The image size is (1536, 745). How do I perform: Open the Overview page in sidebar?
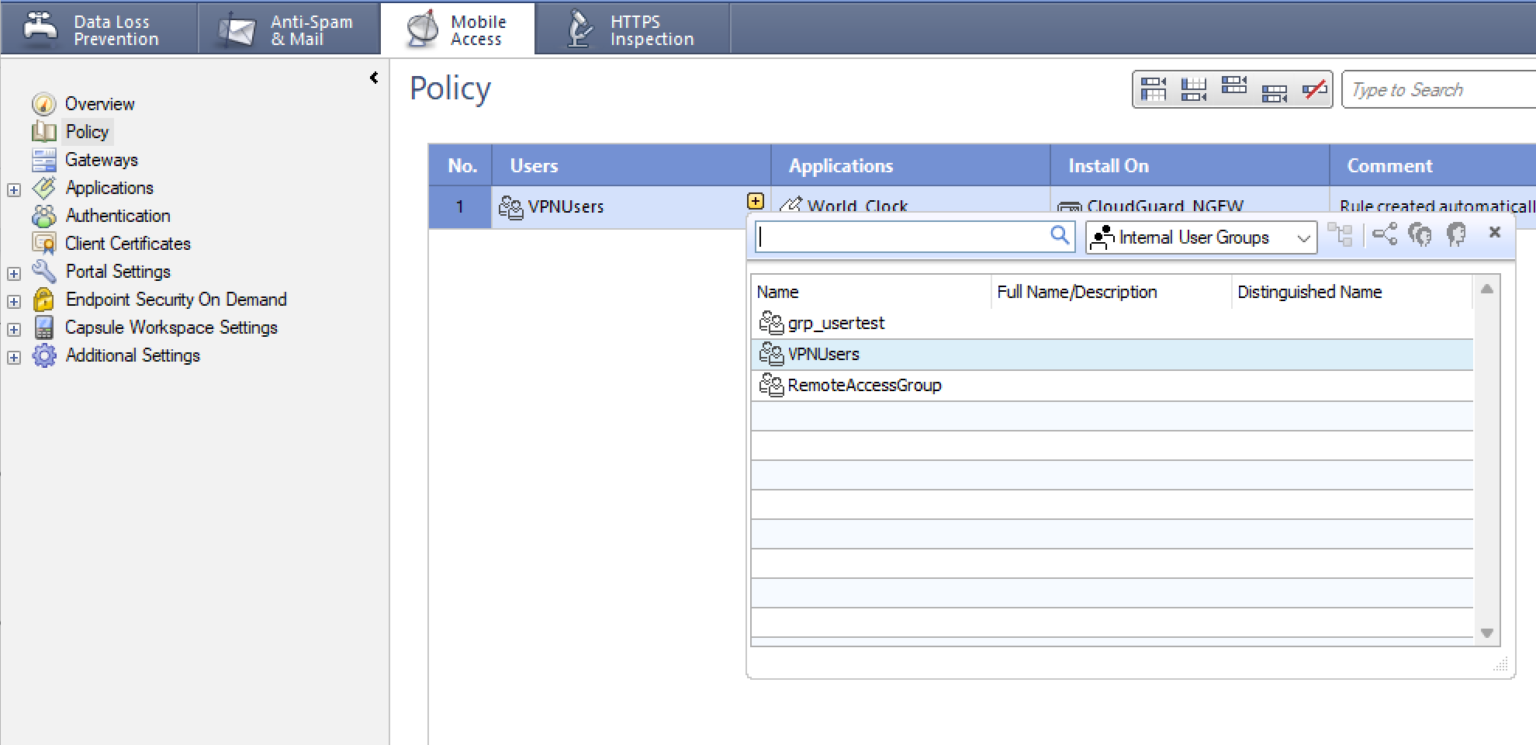pos(99,104)
